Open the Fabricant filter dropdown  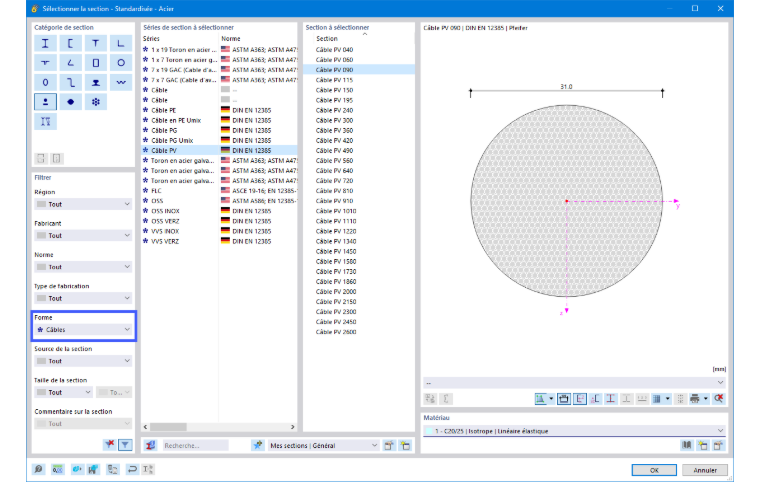(83, 236)
